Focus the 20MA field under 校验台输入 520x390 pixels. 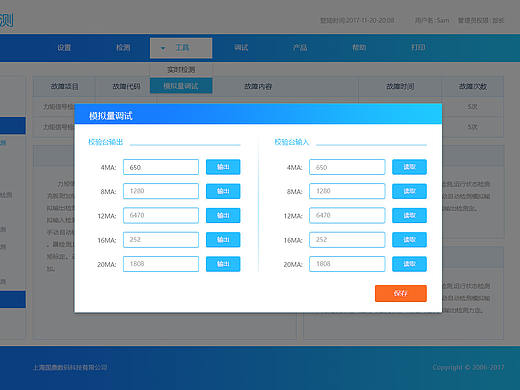[347, 264]
